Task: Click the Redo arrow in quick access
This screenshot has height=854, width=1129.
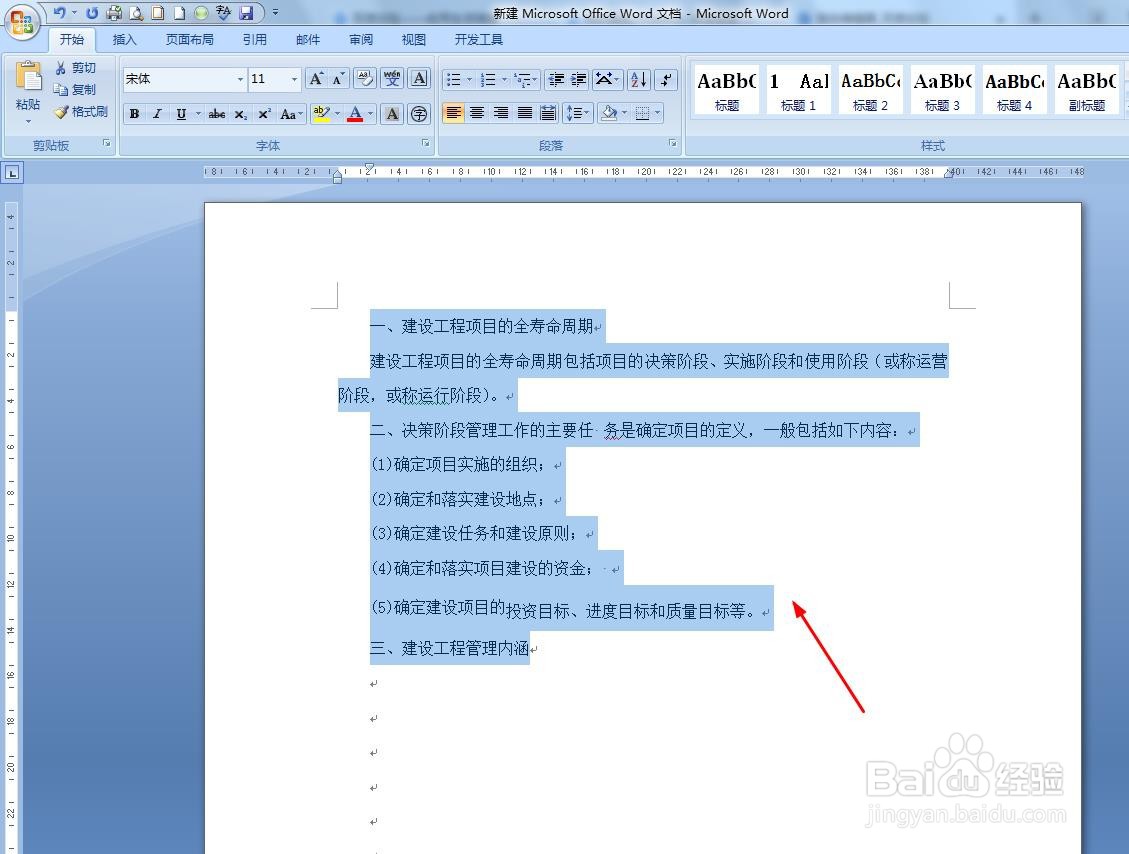Action: point(91,12)
